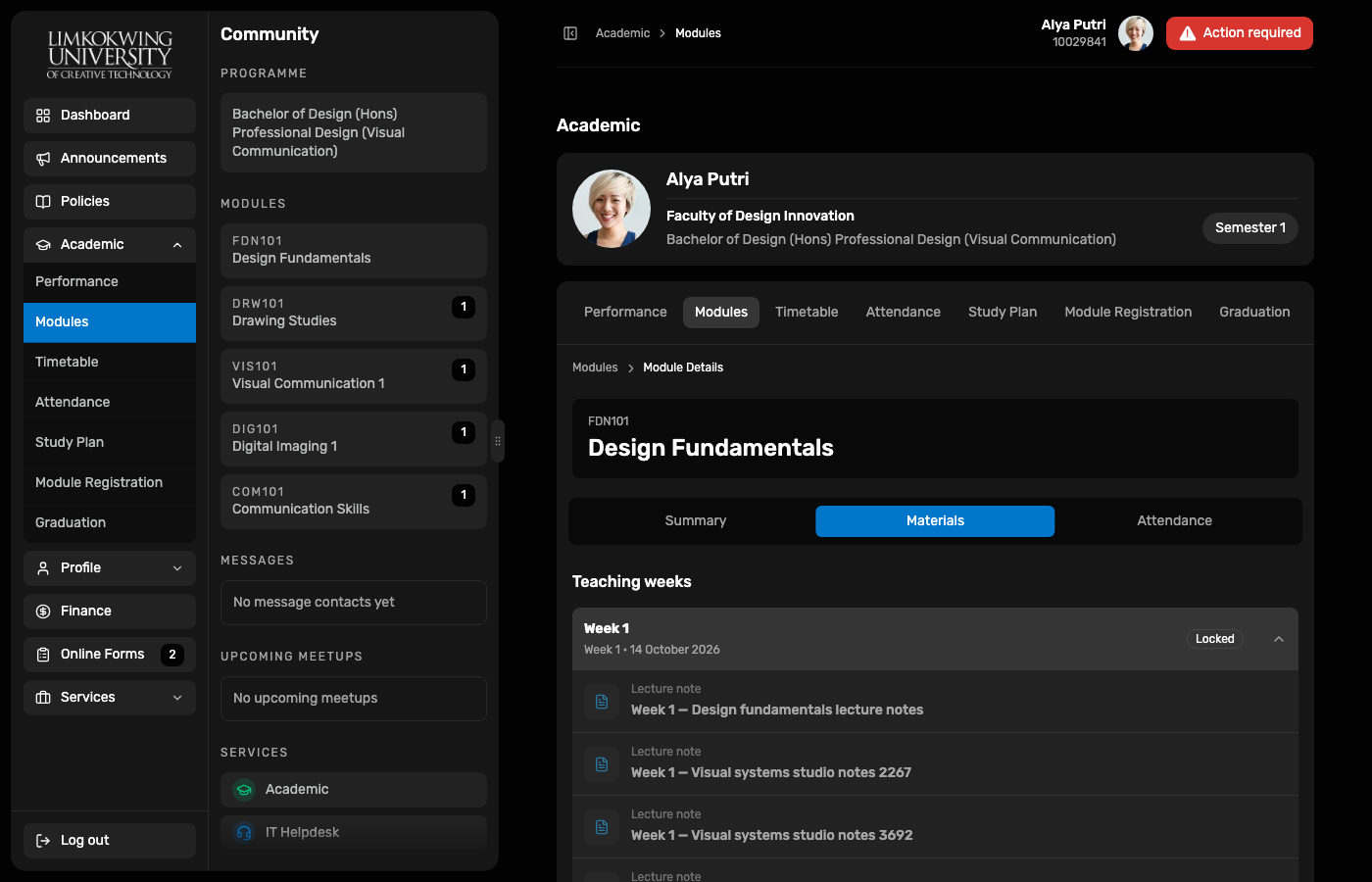The image size is (1372, 882).
Task: Open the Graduation top tab
Action: click(x=1254, y=313)
